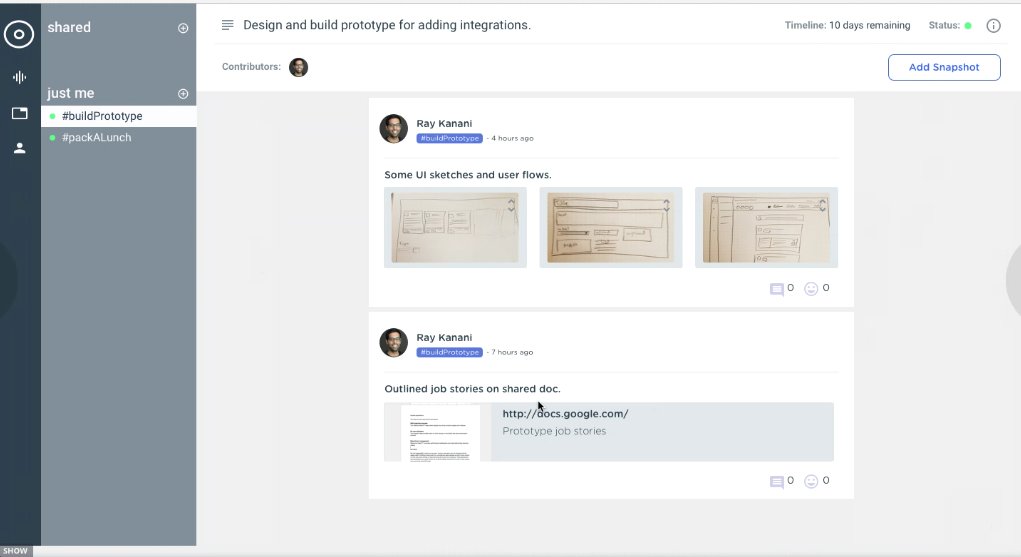Open the info icon at top right
This screenshot has height=557, width=1021.
click(993, 25)
